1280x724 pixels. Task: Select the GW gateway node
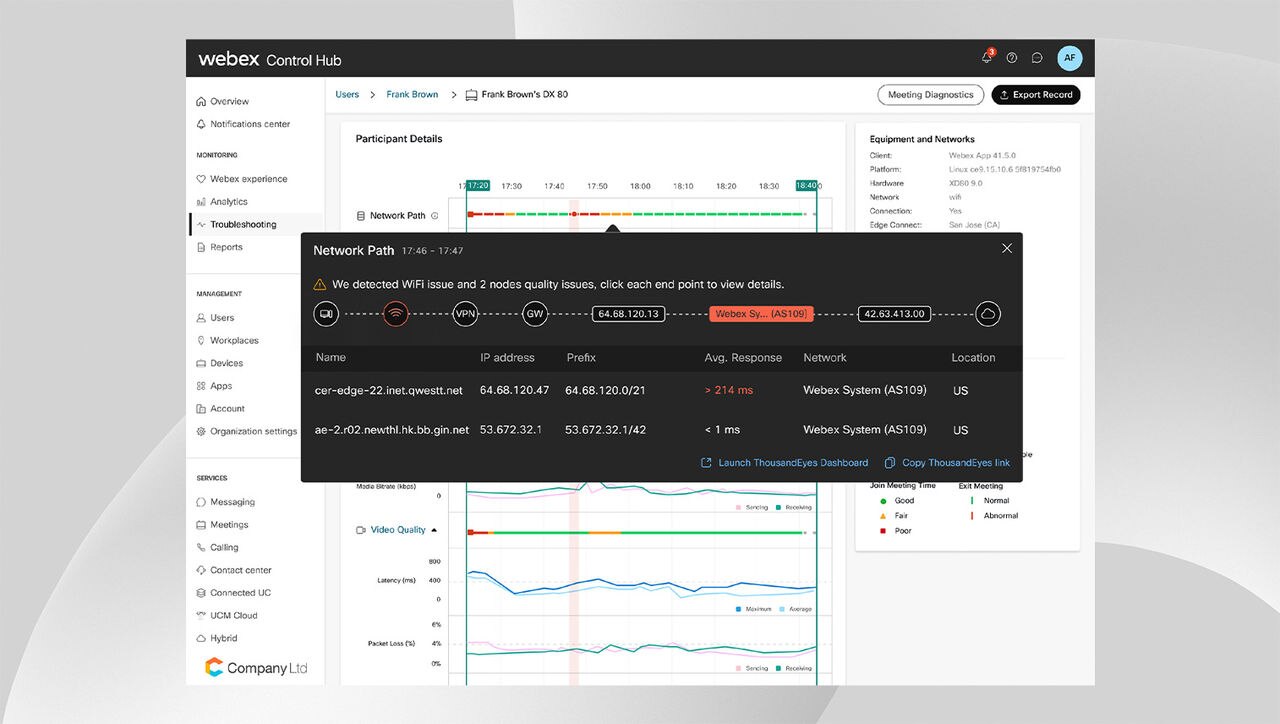[535, 314]
